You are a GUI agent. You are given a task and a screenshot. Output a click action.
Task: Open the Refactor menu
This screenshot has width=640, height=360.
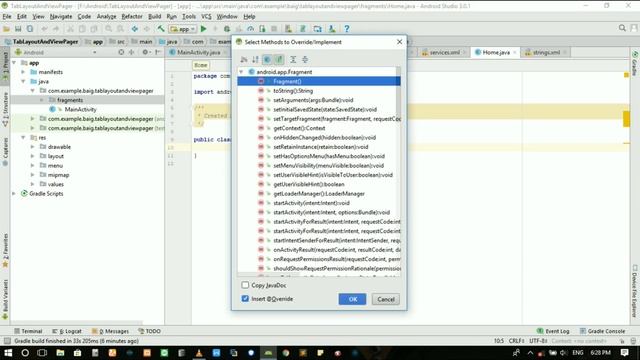tap(132, 16)
